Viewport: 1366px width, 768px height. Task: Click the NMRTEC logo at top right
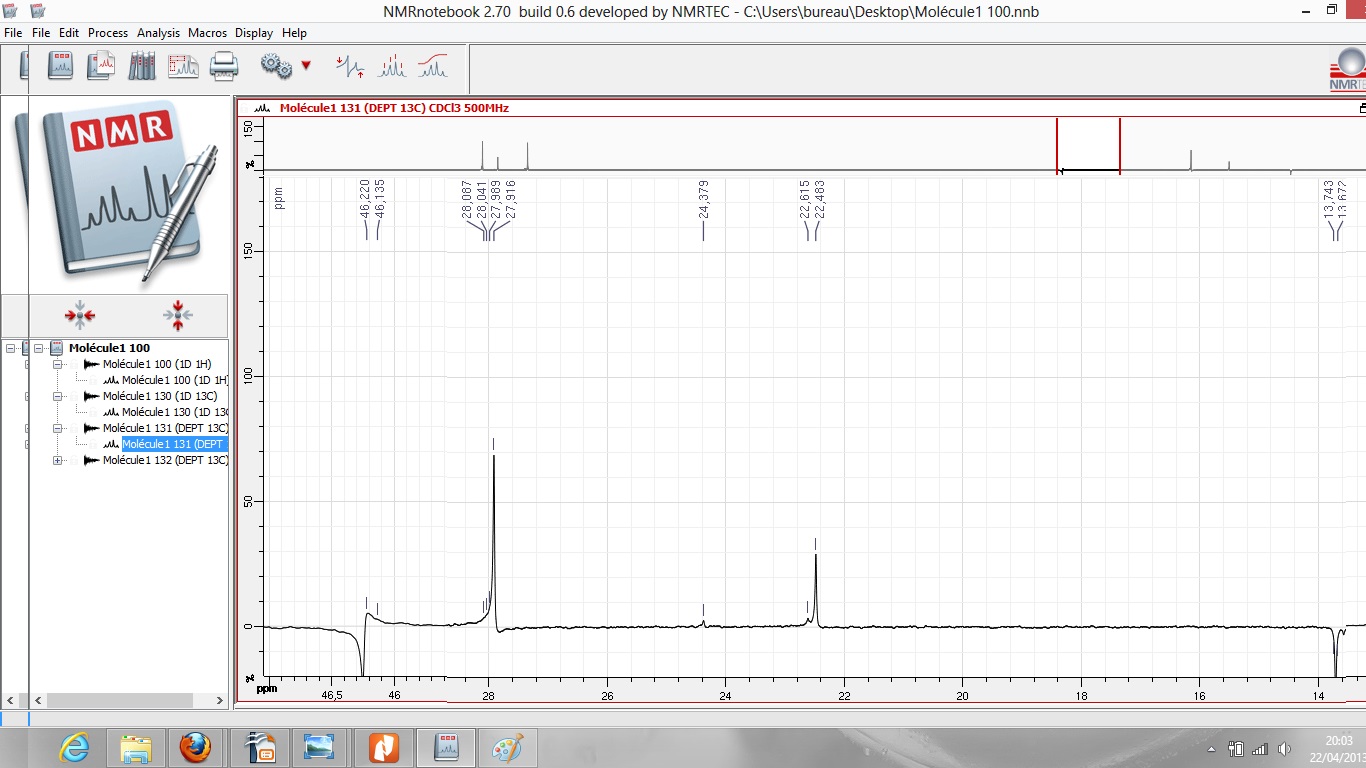(1347, 70)
